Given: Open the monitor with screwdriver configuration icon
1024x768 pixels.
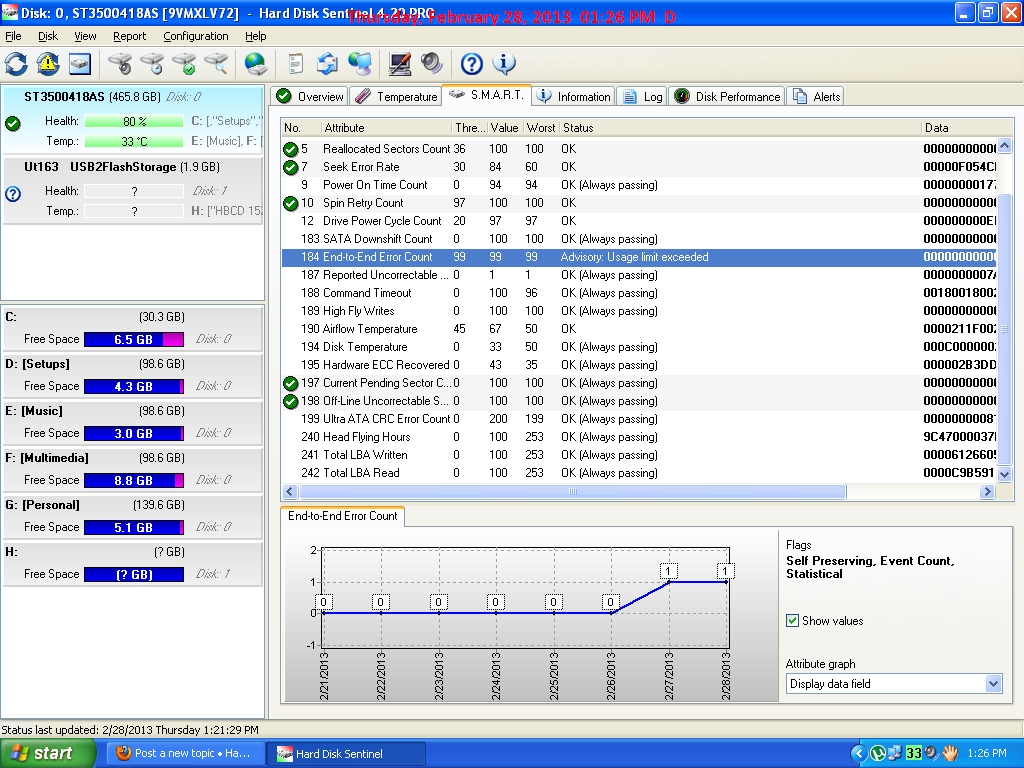Looking at the screenshot, I should (400, 63).
